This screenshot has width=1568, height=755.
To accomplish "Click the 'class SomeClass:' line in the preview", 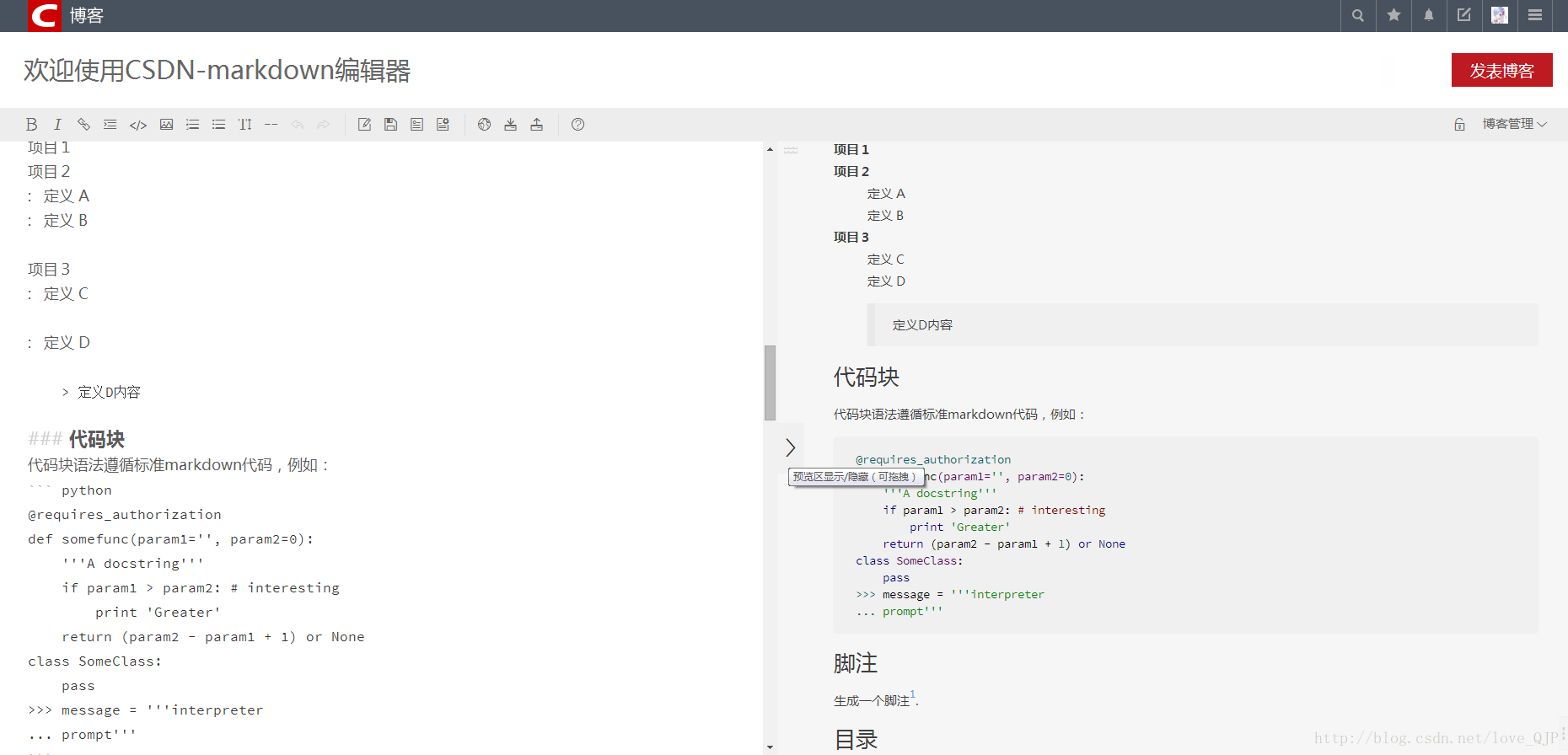I will point(909,561).
